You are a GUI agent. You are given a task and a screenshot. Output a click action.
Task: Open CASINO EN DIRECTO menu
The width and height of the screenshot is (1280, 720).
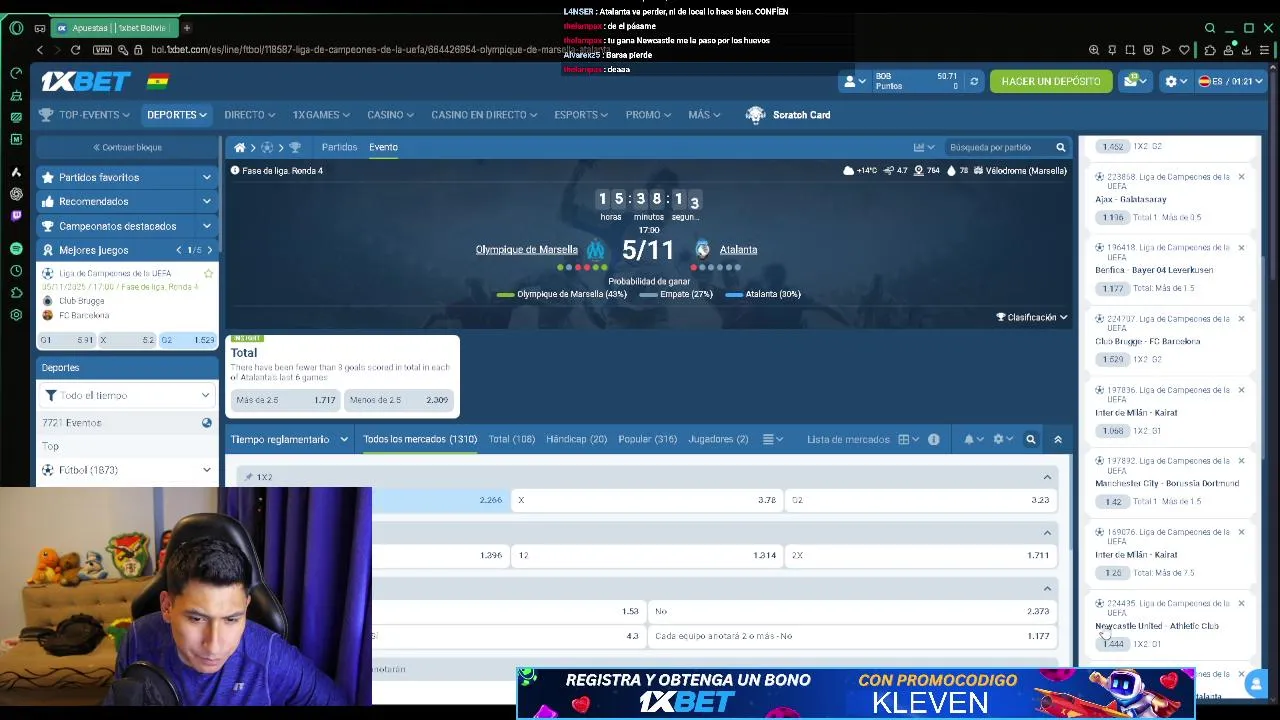pos(484,115)
